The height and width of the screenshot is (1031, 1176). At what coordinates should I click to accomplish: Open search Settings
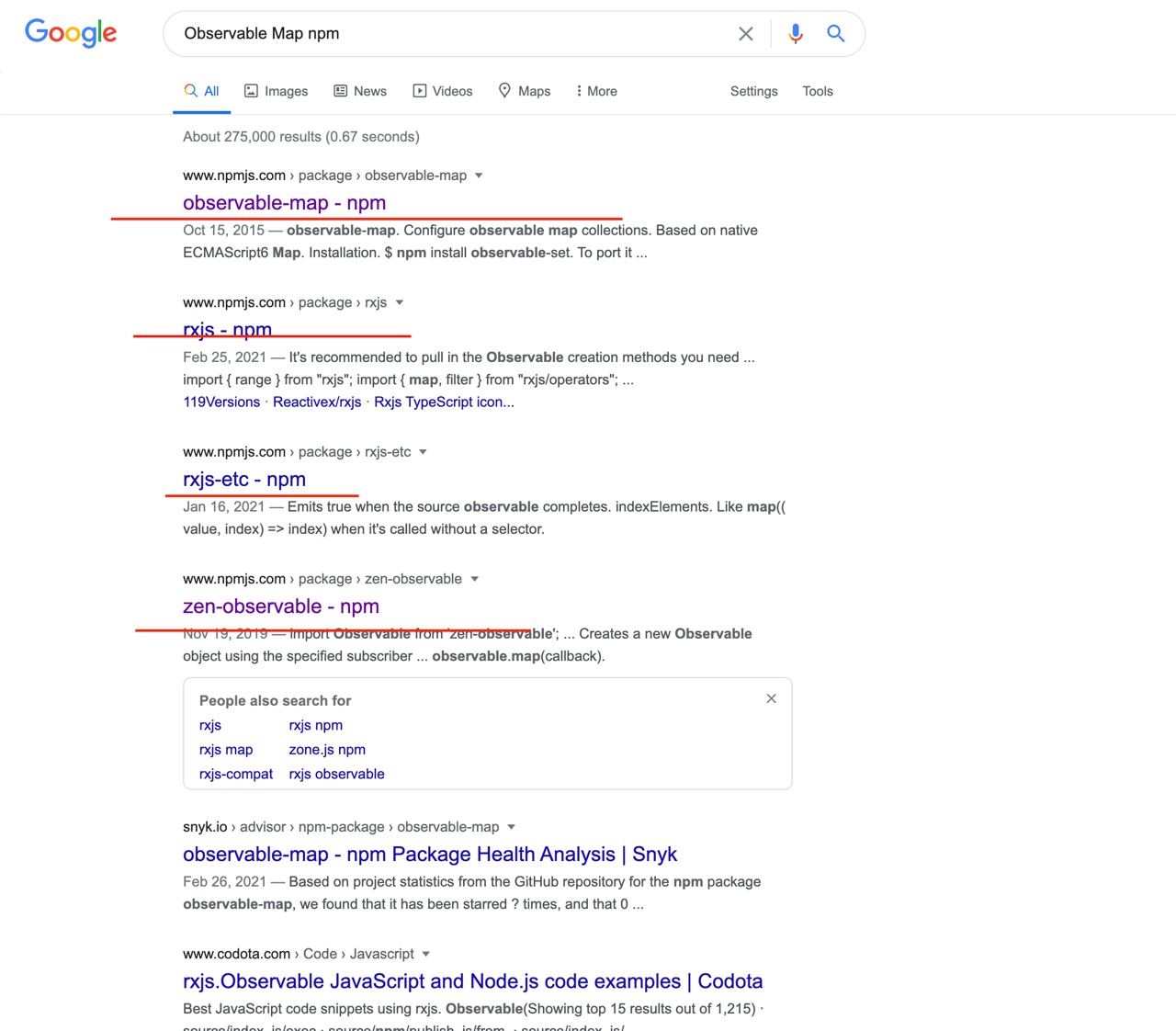click(x=754, y=91)
